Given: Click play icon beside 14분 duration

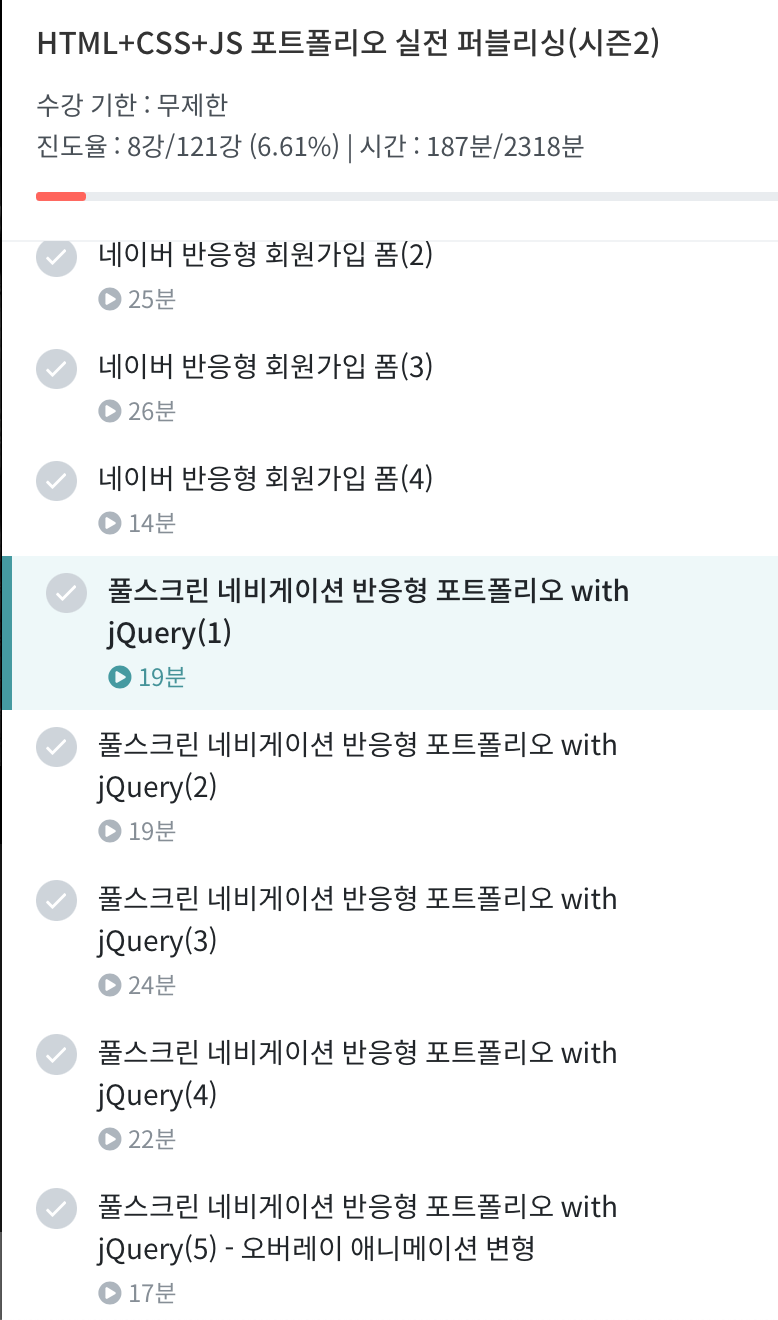Looking at the screenshot, I should pyautogui.click(x=109, y=523).
